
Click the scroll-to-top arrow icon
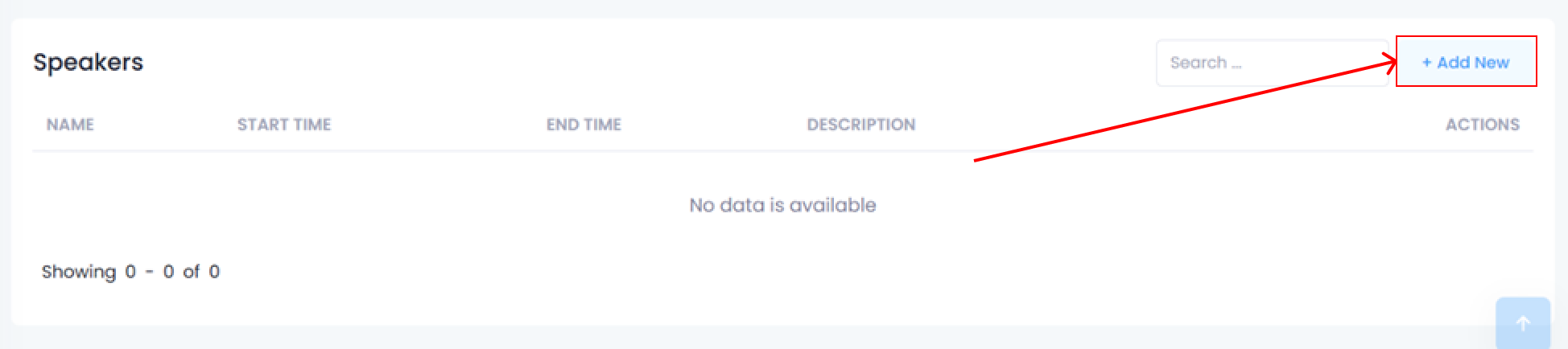click(x=1522, y=323)
